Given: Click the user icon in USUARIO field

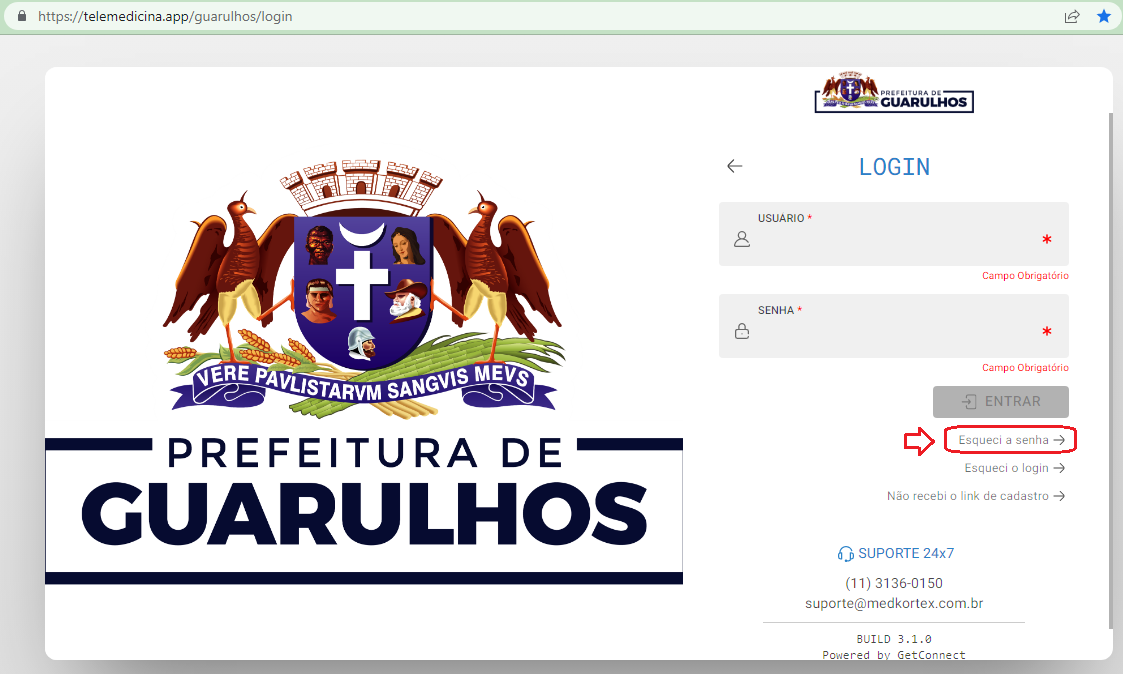Looking at the screenshot, I should click(742, 239).
